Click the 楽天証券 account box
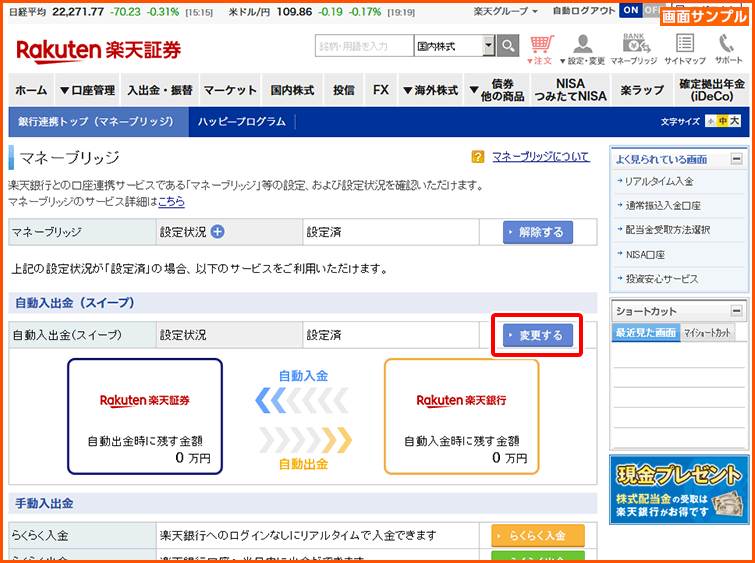This screenshot has height=563, width=755. coord(145,417)
